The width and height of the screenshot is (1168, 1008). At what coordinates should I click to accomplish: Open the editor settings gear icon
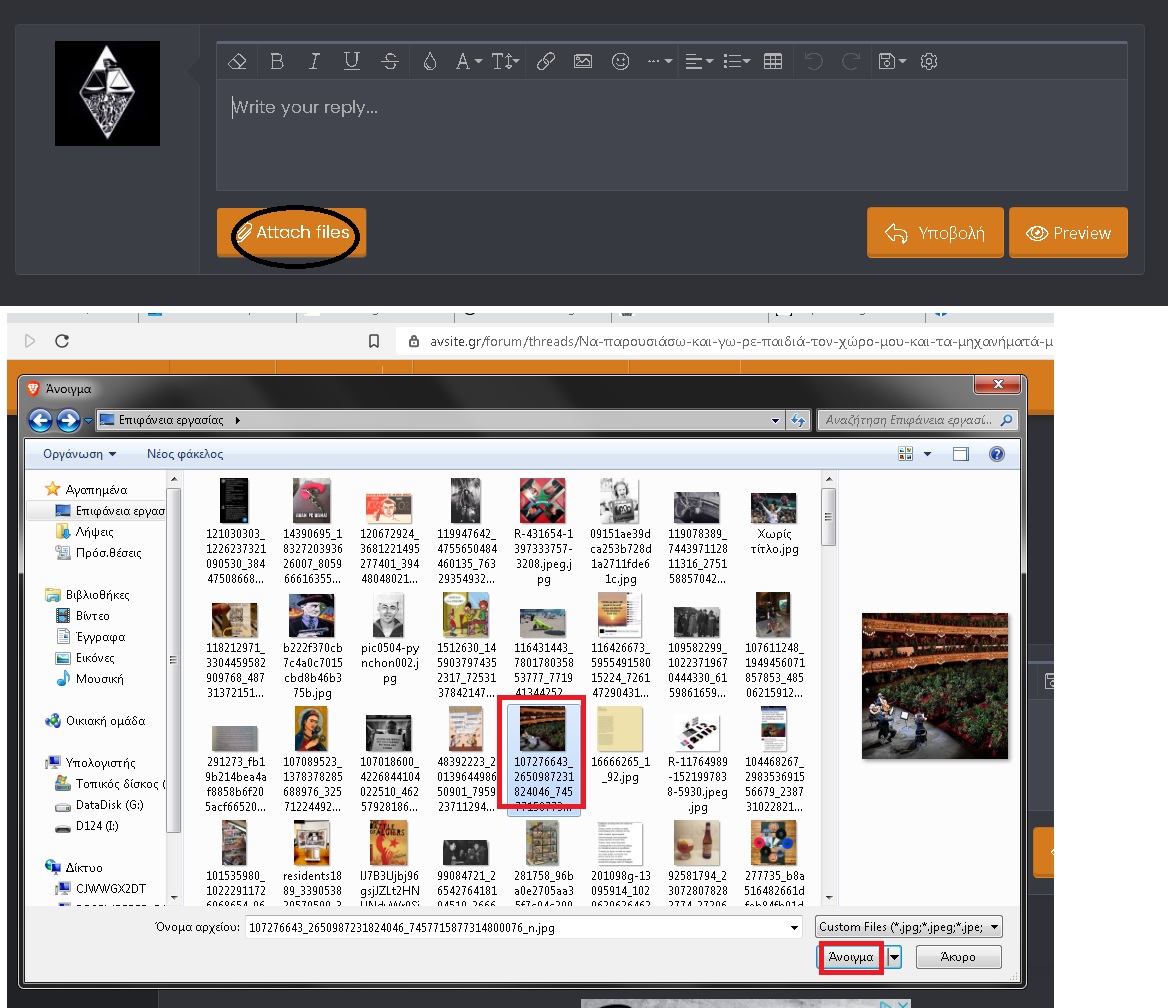929,62
